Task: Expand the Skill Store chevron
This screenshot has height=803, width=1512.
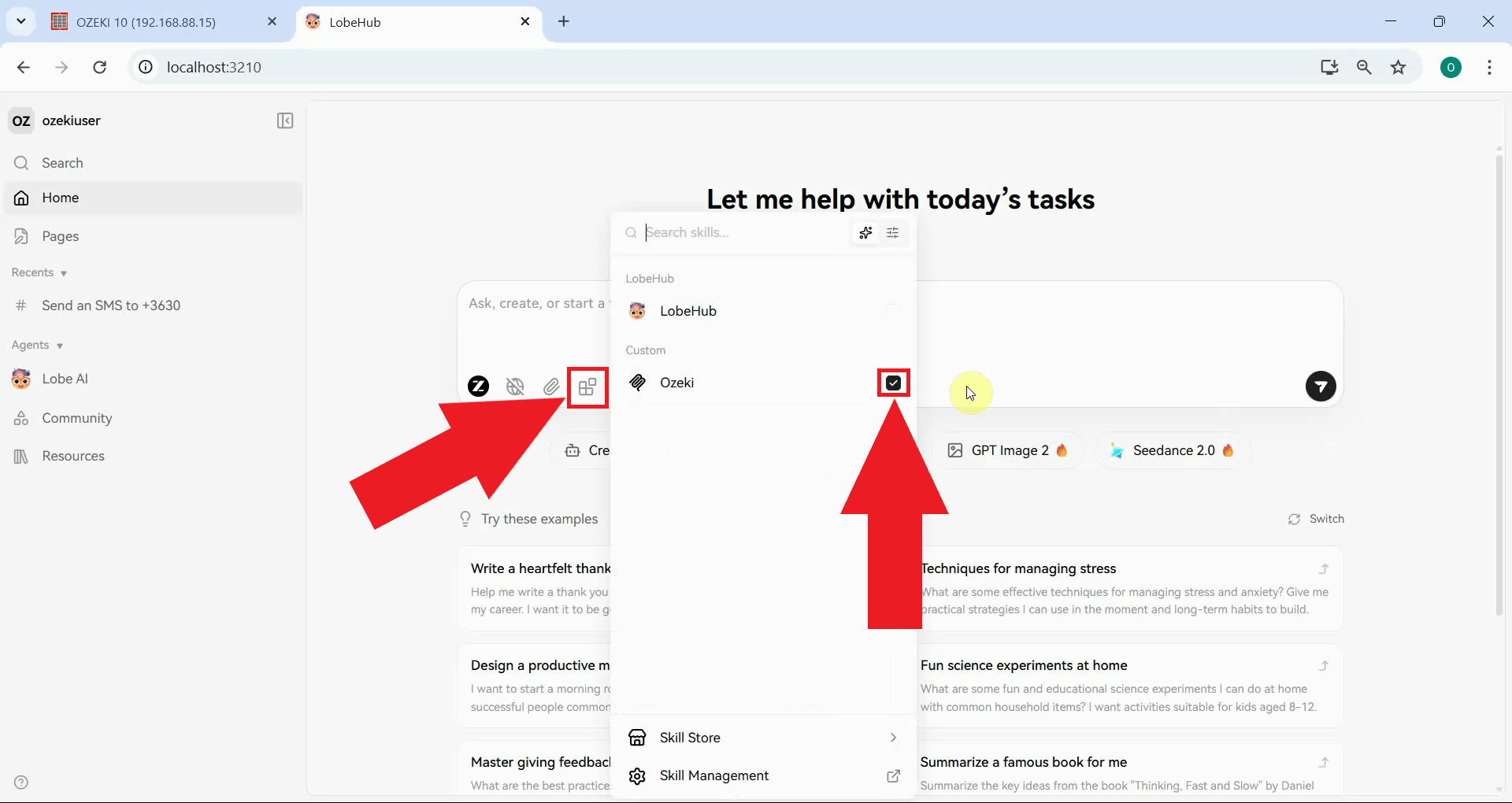Action: [893, 738]
